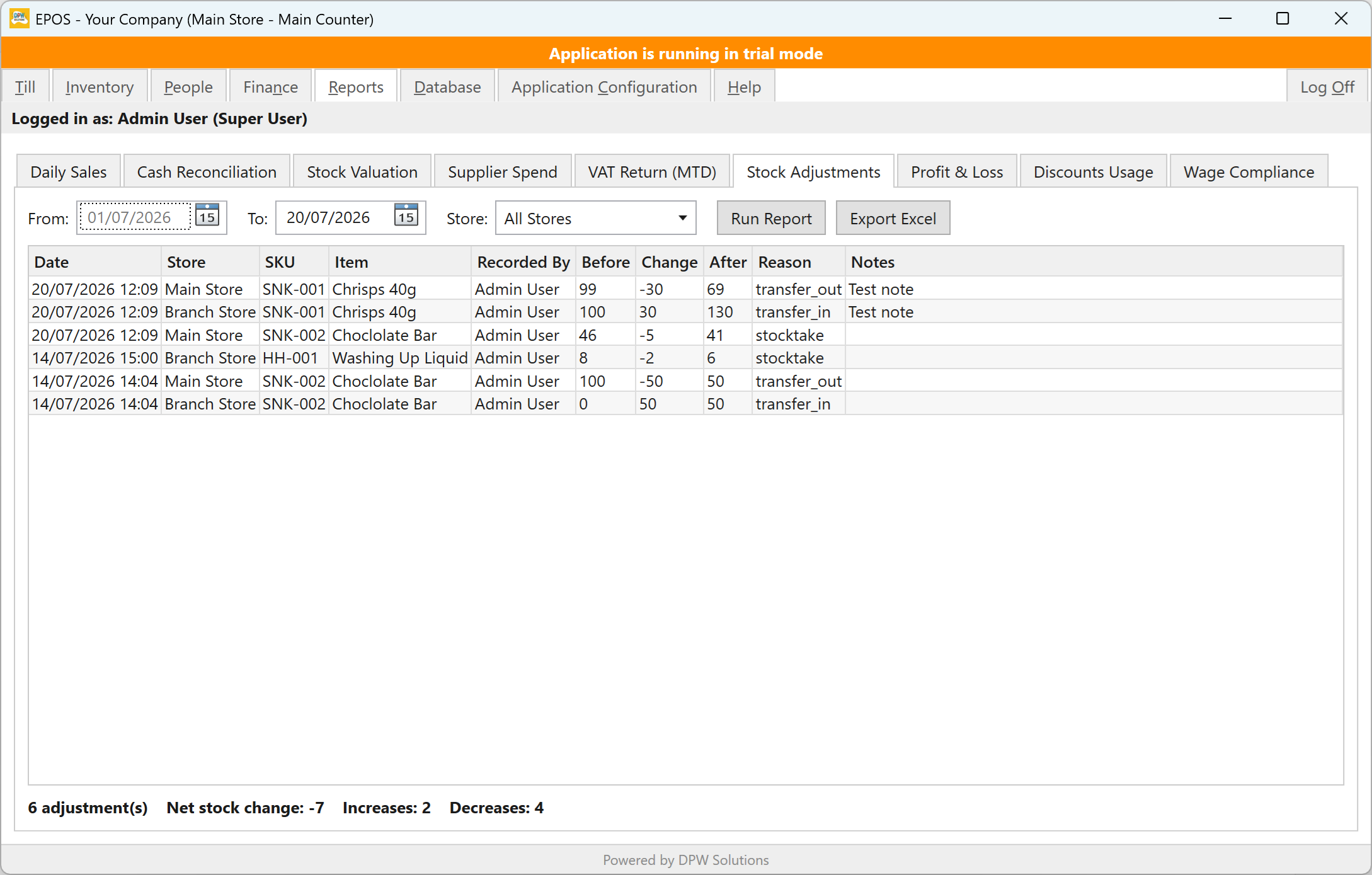Focus the From date input field
Image resolution: width=1372 pixels, height=875 pixels.
[135, 217]
